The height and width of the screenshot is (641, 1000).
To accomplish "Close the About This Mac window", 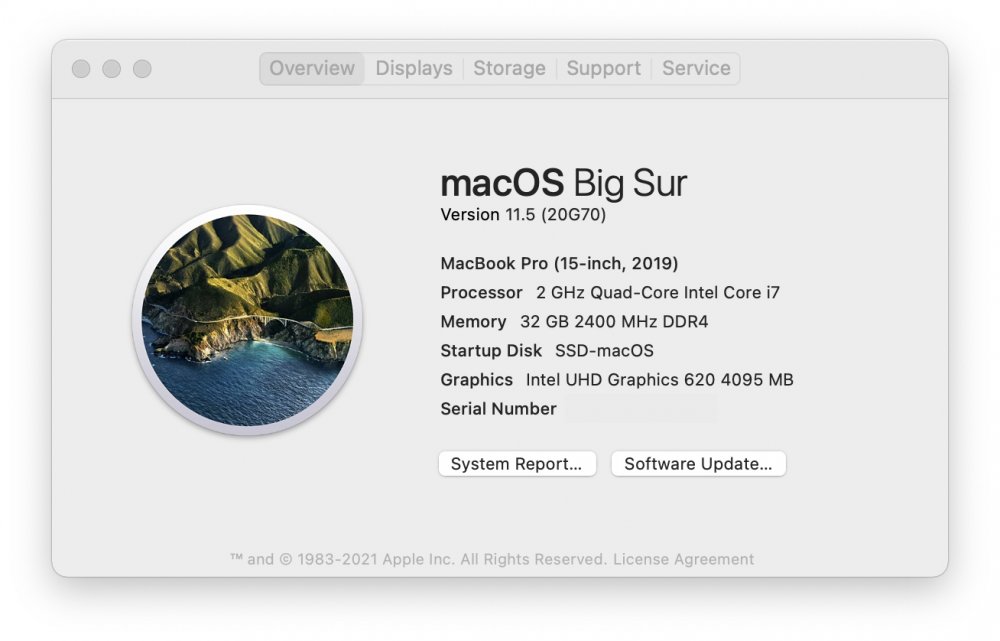I will [81, 69].
